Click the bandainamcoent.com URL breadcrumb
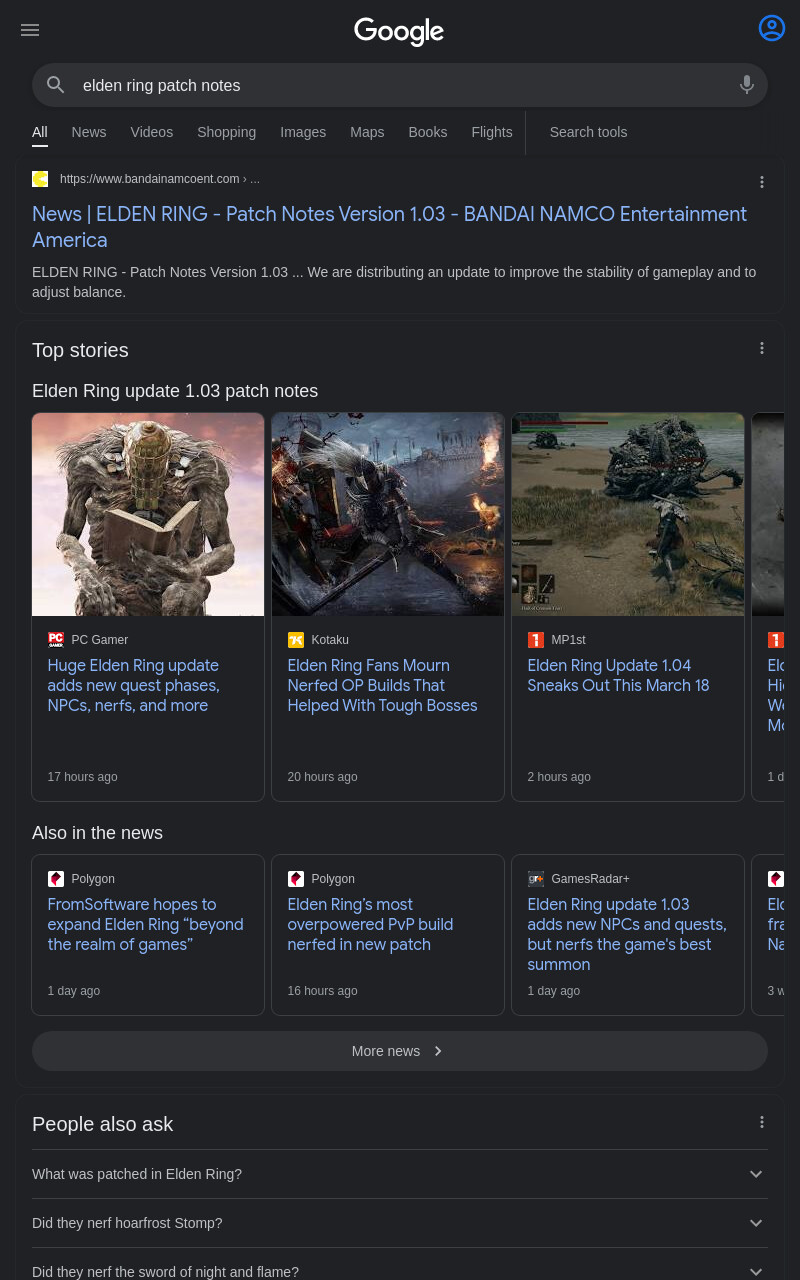 [160, 179]
